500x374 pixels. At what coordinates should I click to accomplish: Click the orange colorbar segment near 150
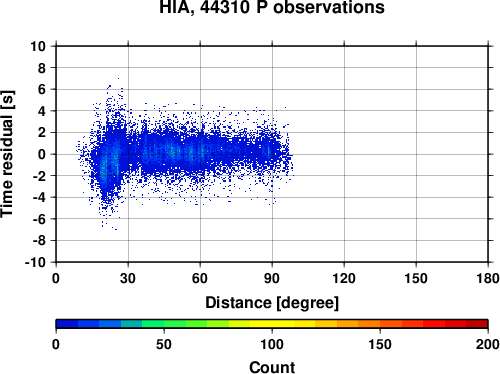(369, 324)
